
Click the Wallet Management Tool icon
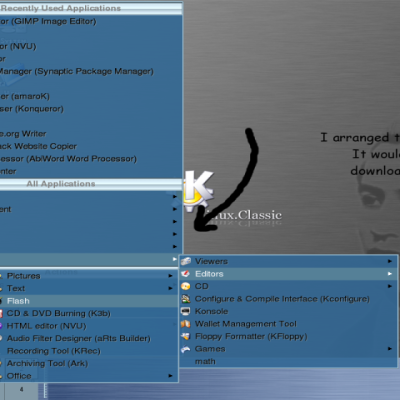[186, 324]
